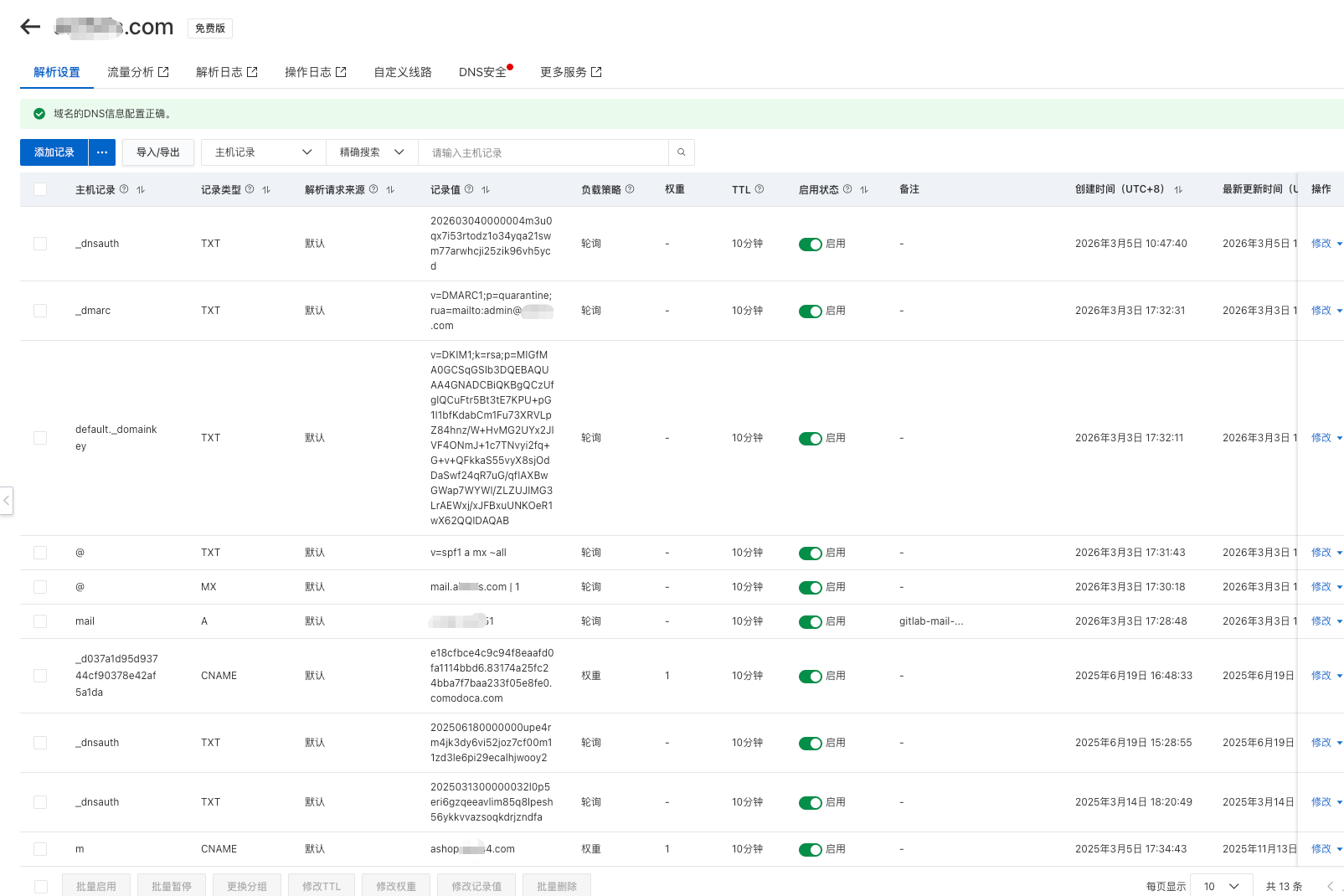Switch to the 自定义线路 tab
Viewport: 1344px width, 896px height.
pos(403,72)
